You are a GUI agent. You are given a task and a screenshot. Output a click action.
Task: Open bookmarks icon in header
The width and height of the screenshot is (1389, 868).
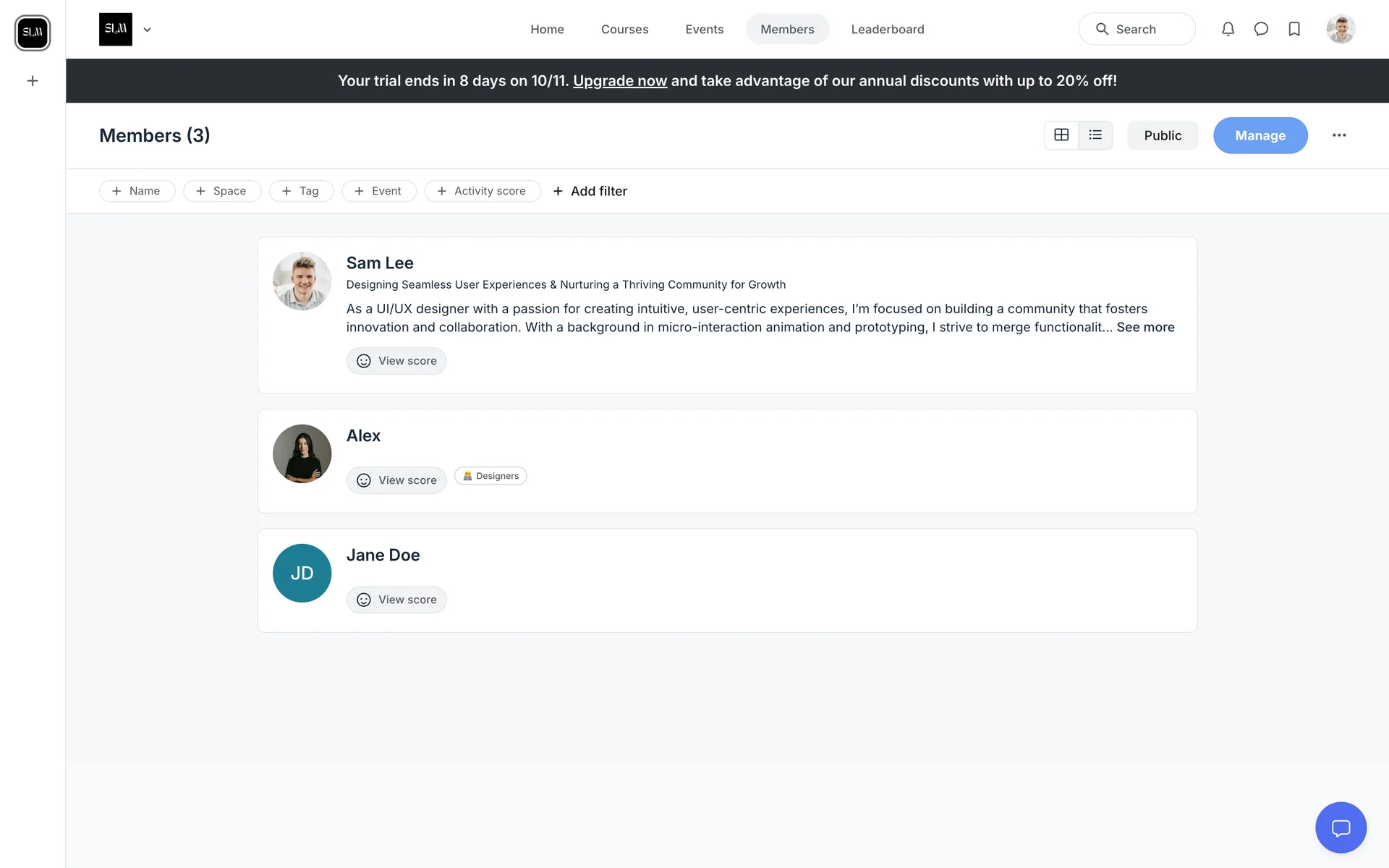click(1294, 29)
